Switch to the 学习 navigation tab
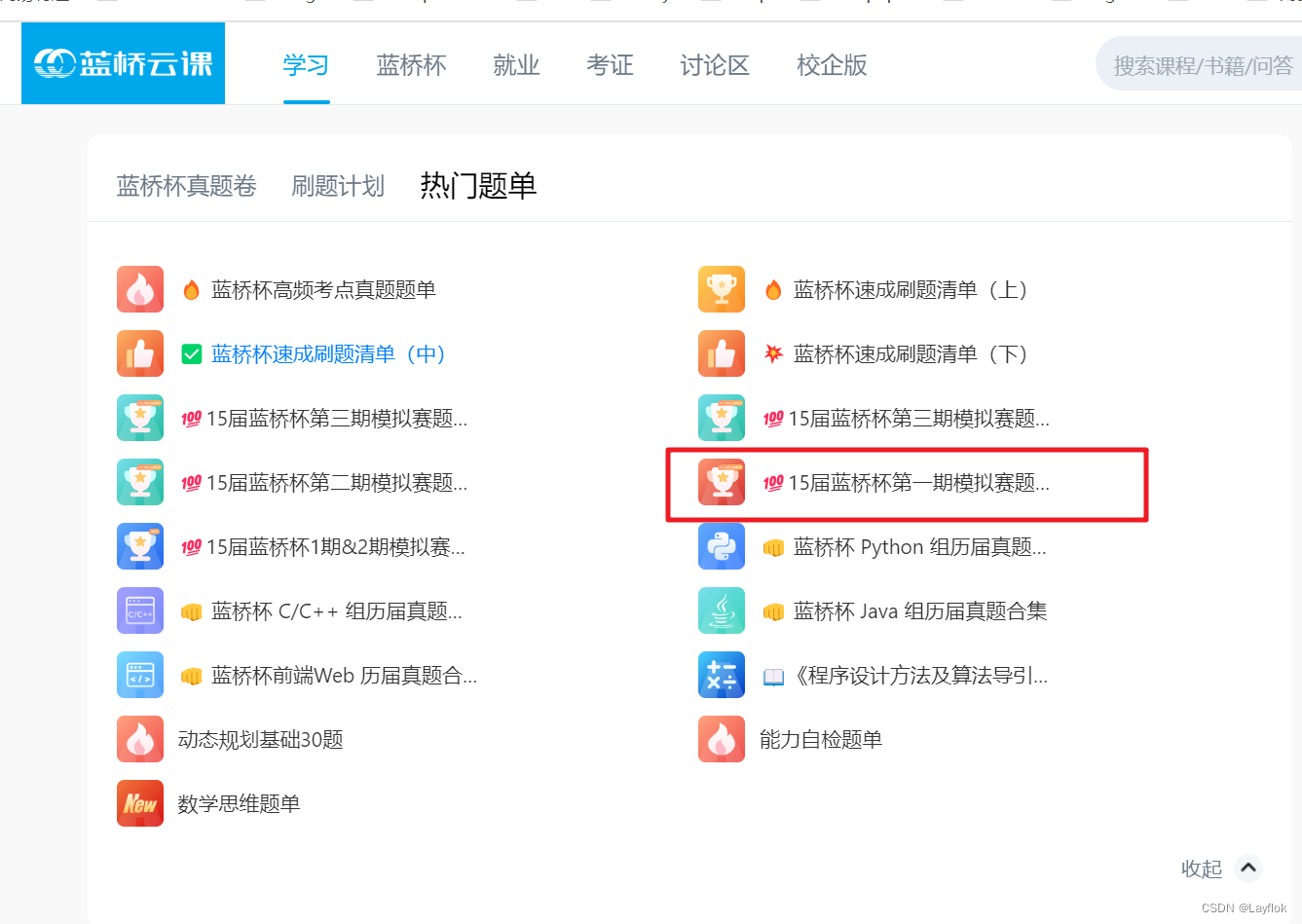1302x924 pixels. 306,65
